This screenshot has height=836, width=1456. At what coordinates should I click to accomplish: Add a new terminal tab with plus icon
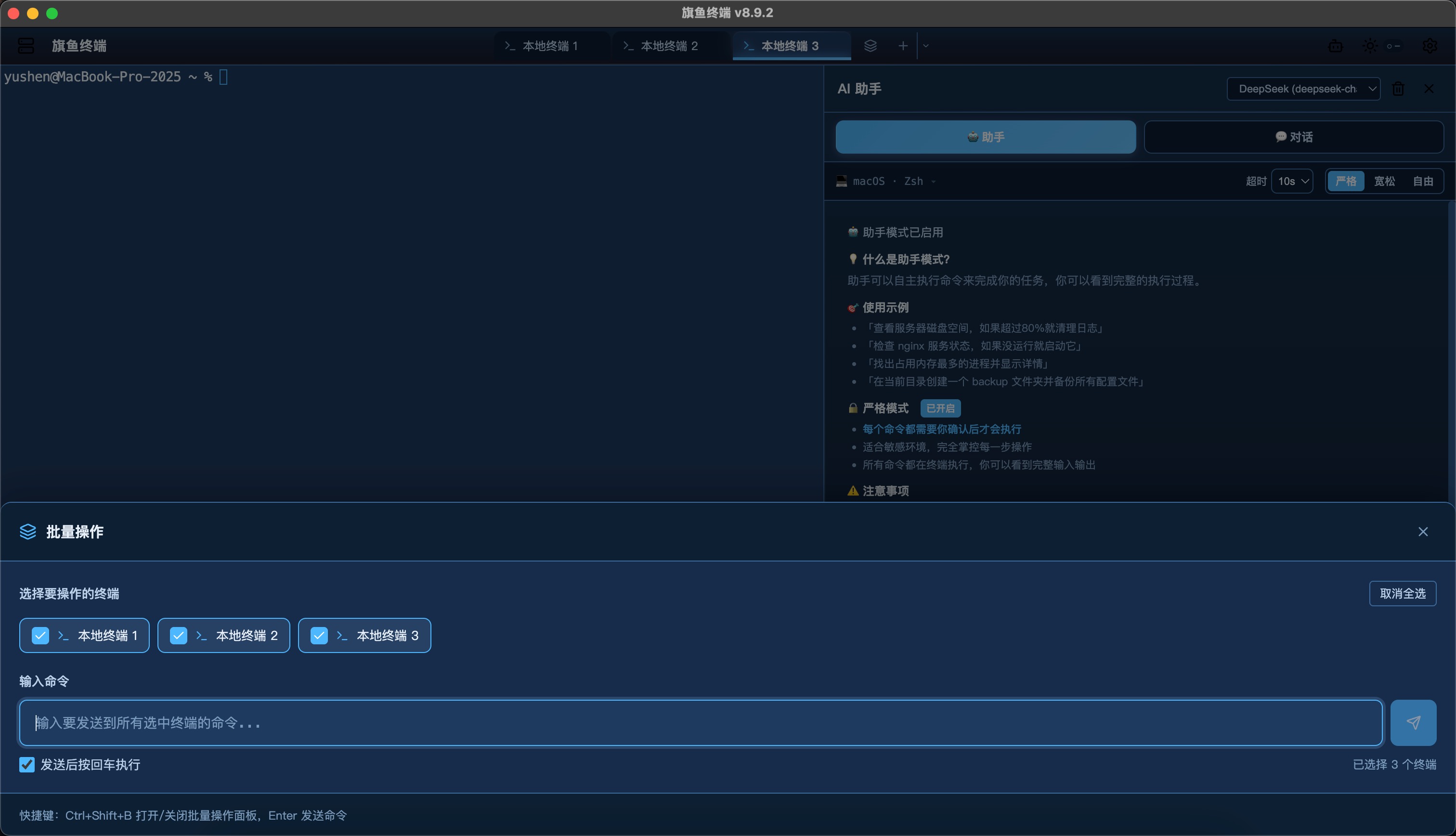click(903, 46)
